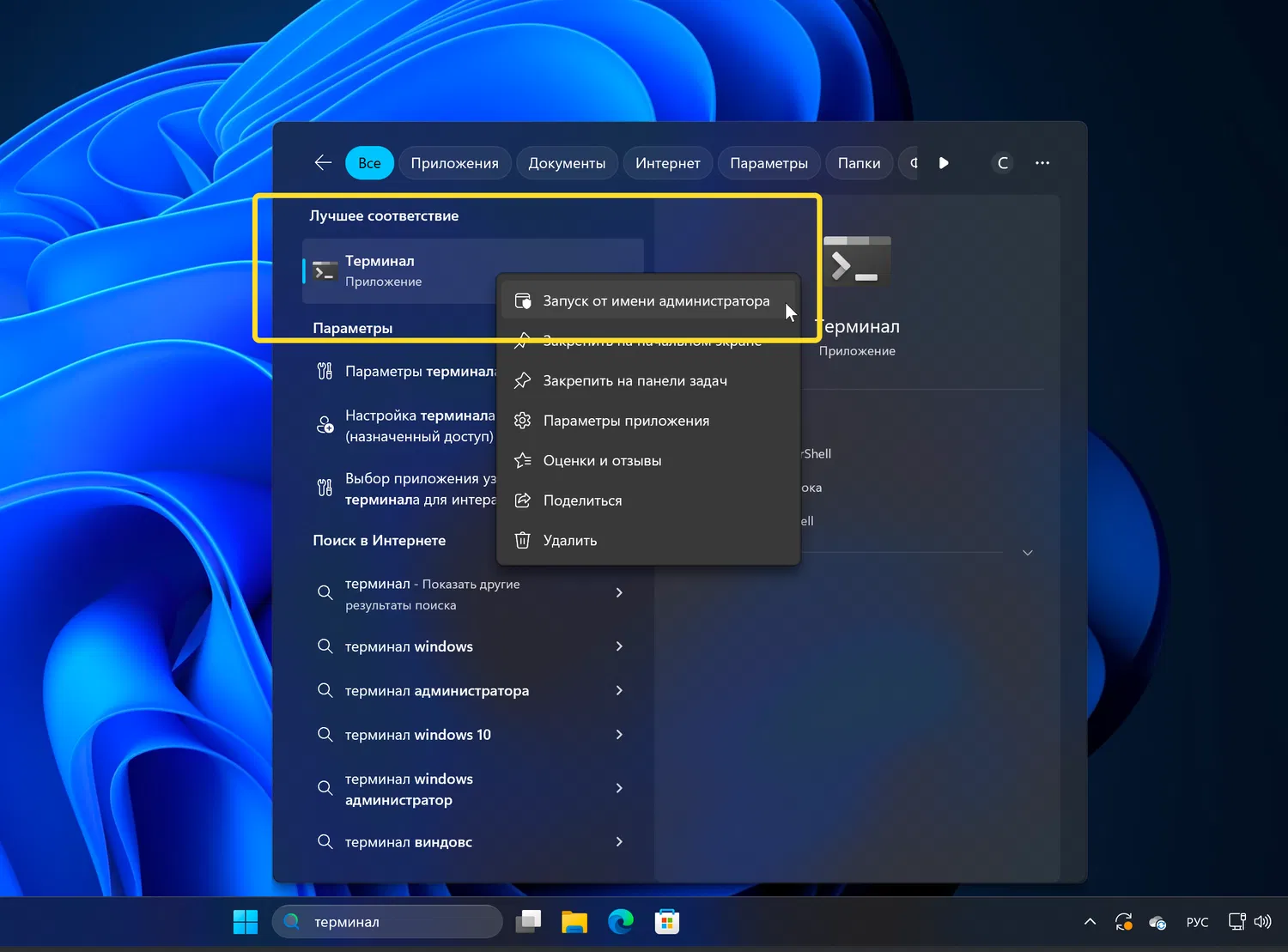Select Оценки и отзывы menu entry
This screenshot has width=1288, height=952.
(649, 461)
